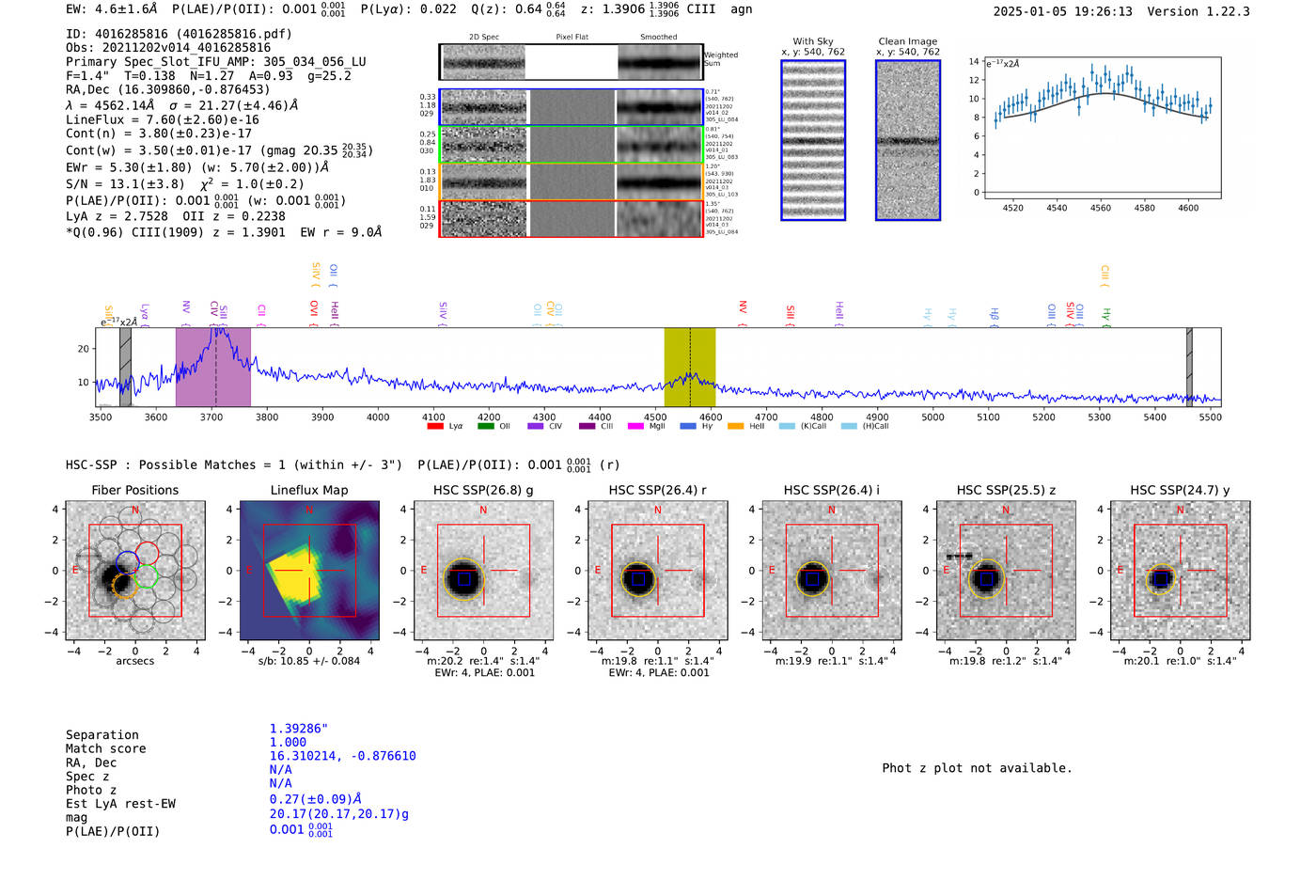The width and height of the screenshot is (1316, 896).
Task: Click the yellow-green emission band near 4560
Action: 690,367
